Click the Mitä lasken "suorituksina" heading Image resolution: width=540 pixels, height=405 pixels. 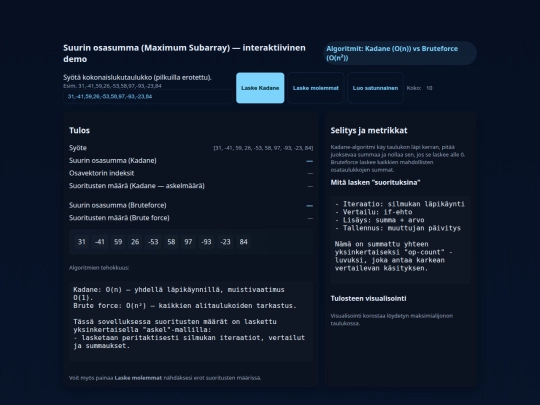[x=375, y=183]
